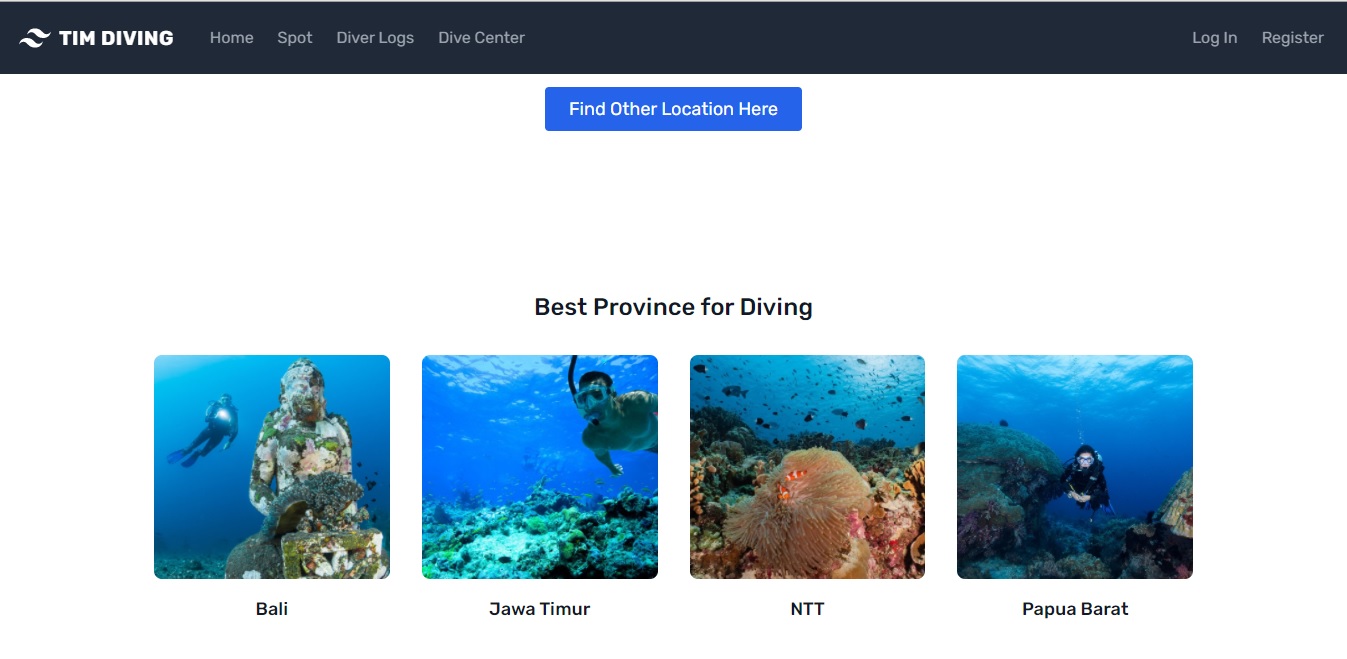Select the Jawa Timur province label
The image size is (1347, 659).
click(x=540, y=609)
